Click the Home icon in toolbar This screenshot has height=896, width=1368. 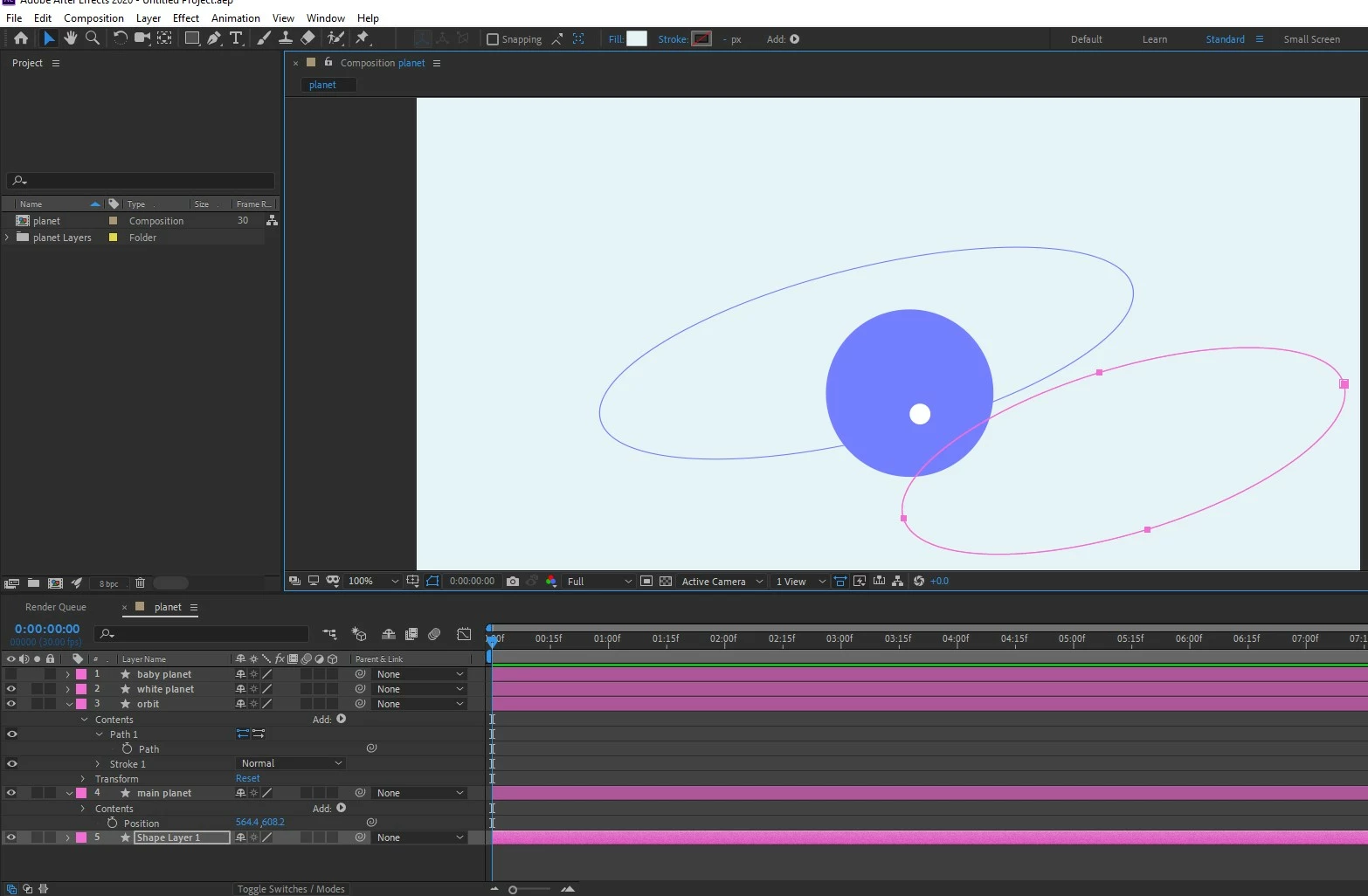pyautogui.click(x=21, y=38)
